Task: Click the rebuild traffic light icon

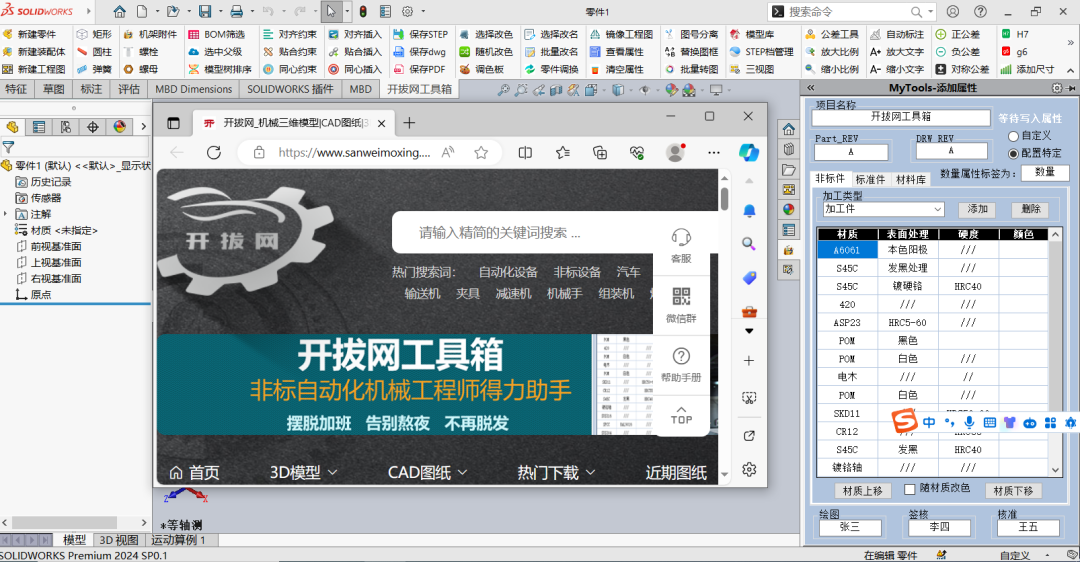Action: [363, 12]
